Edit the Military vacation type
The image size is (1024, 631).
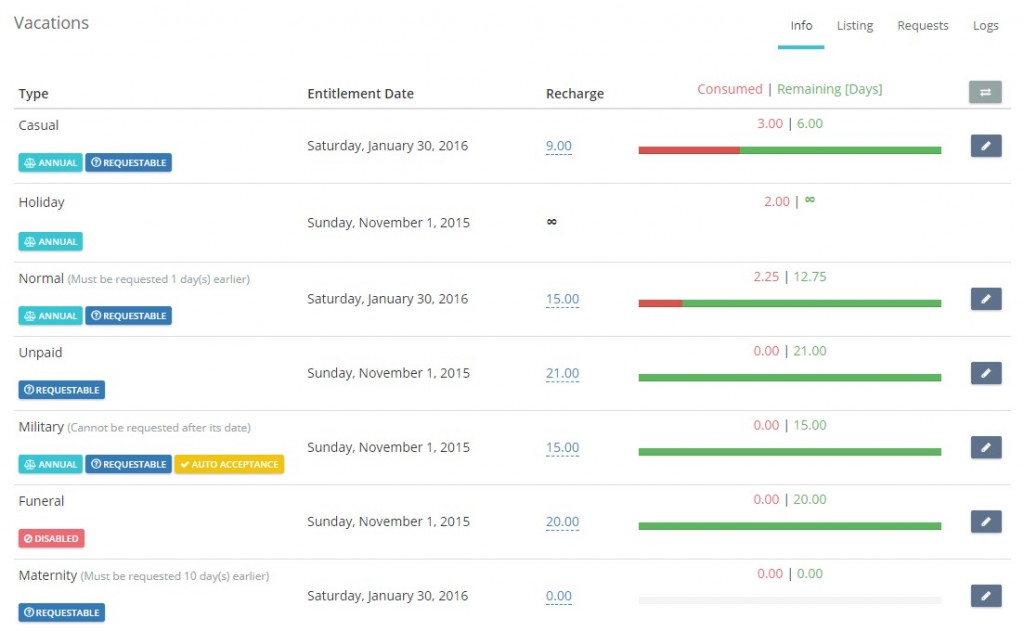pos(985,447)
